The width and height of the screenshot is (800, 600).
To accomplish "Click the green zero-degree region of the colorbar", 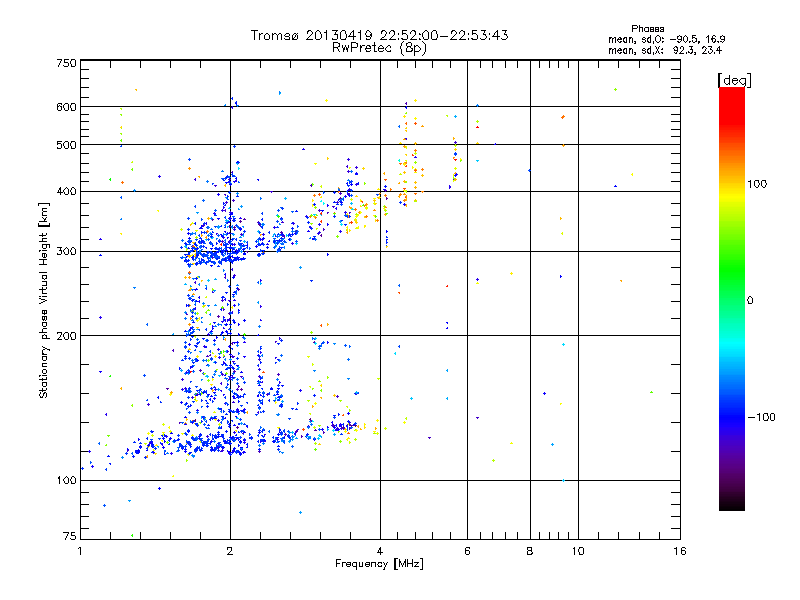I will [x=732, y=300].
